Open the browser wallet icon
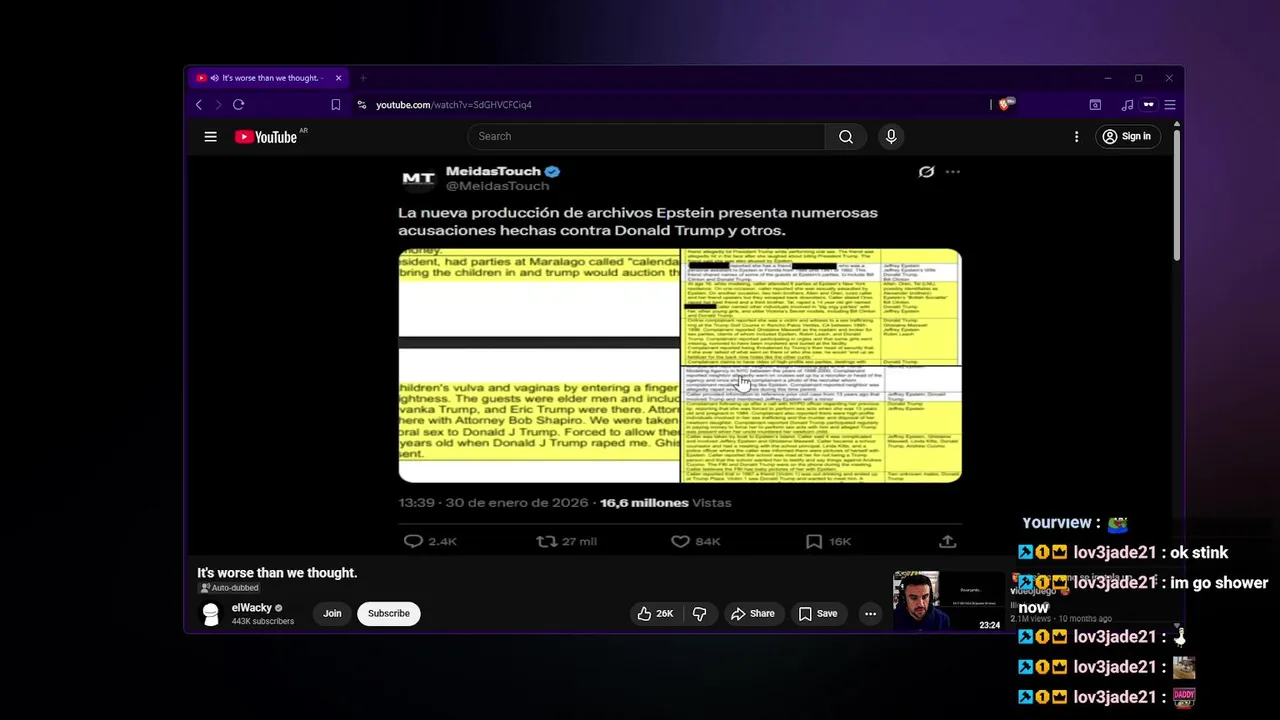The width and height of the screenshot is (1280, 720). point(1095,105)
